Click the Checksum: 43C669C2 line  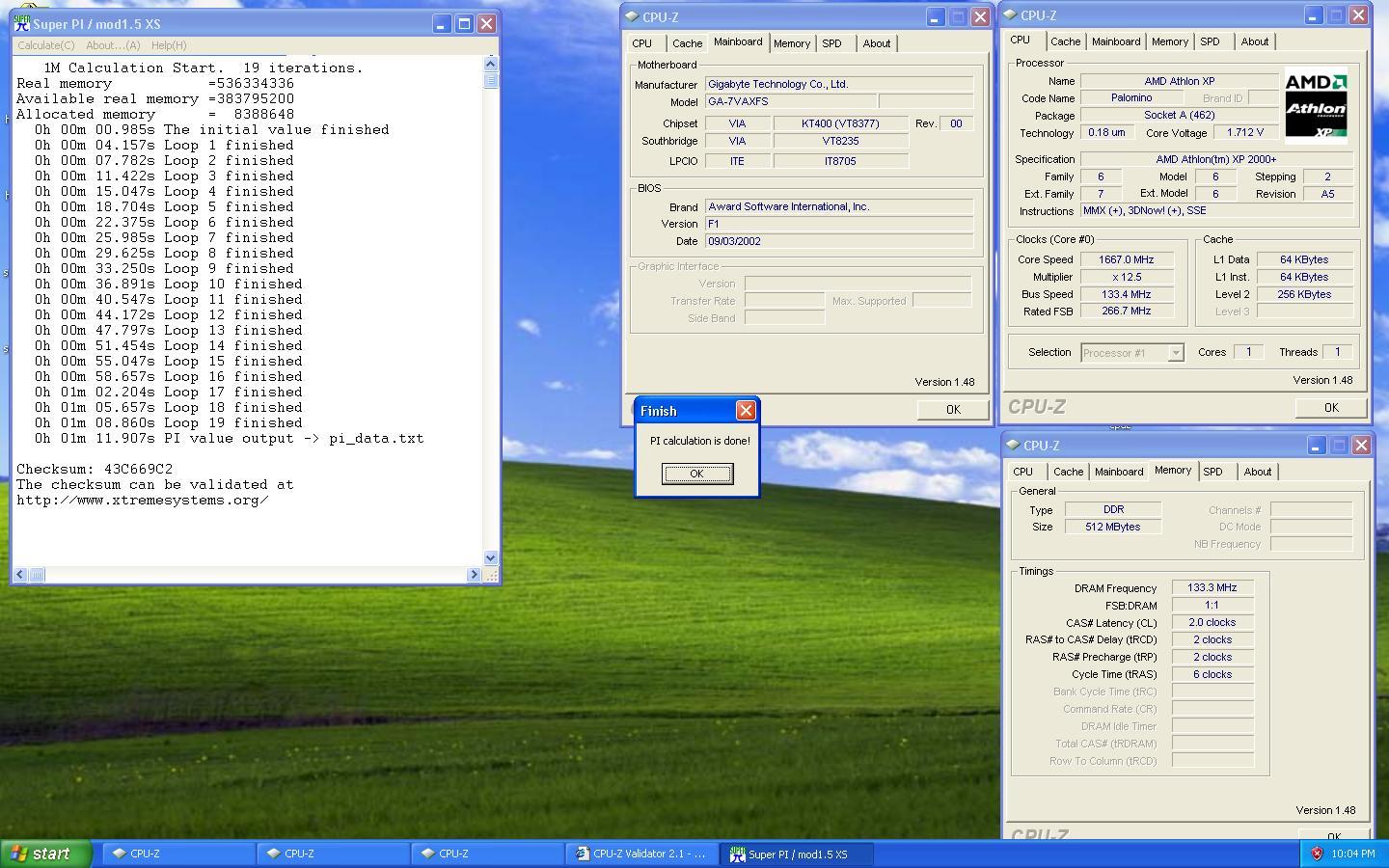tap(95, 469)
